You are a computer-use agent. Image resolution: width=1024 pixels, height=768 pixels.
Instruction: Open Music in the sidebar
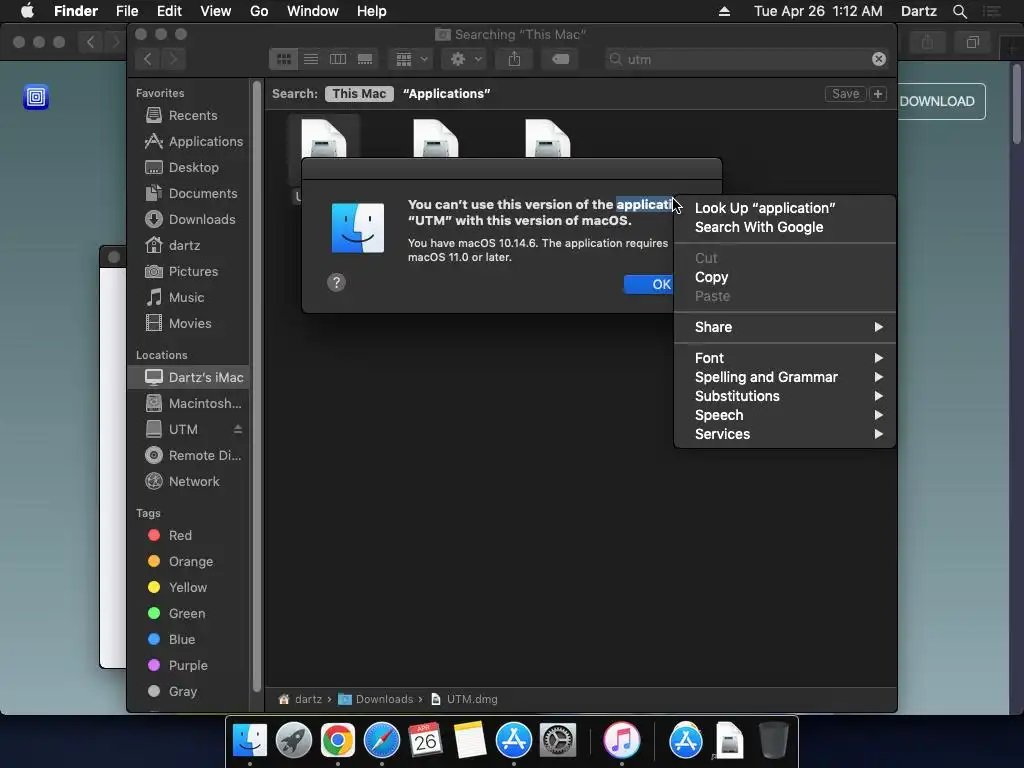[x=188, y=298]
